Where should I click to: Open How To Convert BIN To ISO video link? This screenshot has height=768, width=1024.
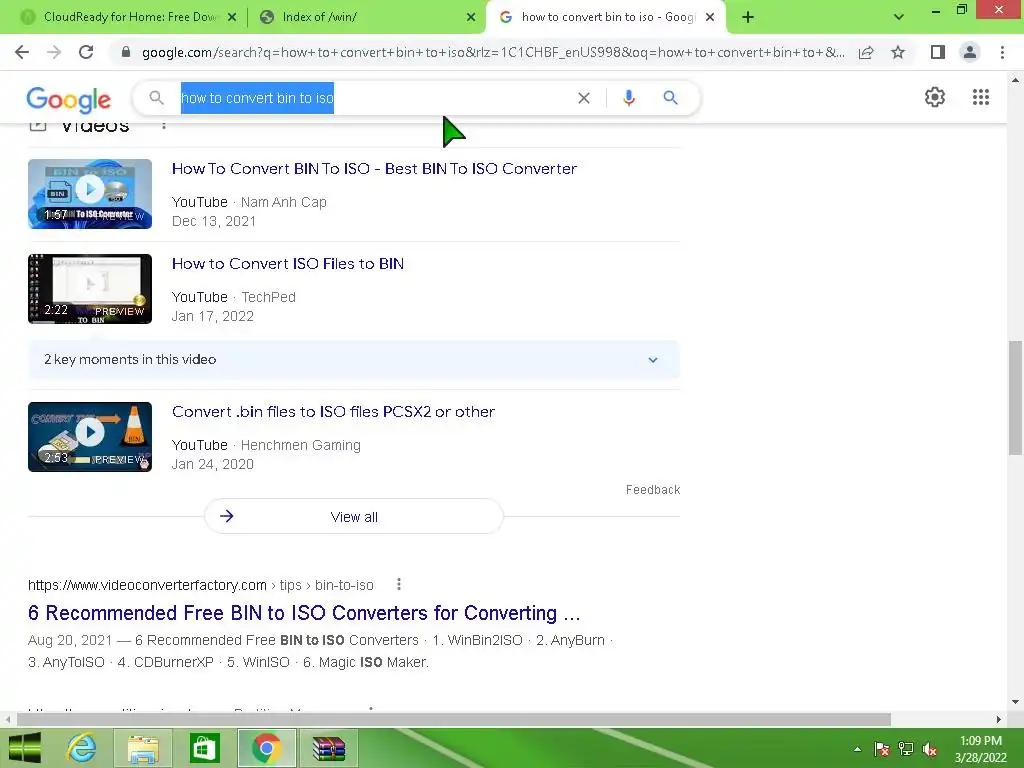[x=374, y=168]
